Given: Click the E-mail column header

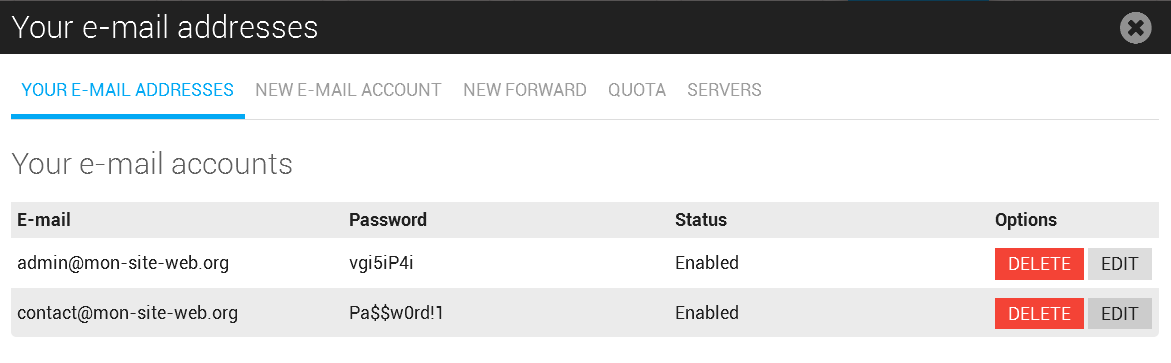Looking at the screenshot, I should tap(44, 220).
